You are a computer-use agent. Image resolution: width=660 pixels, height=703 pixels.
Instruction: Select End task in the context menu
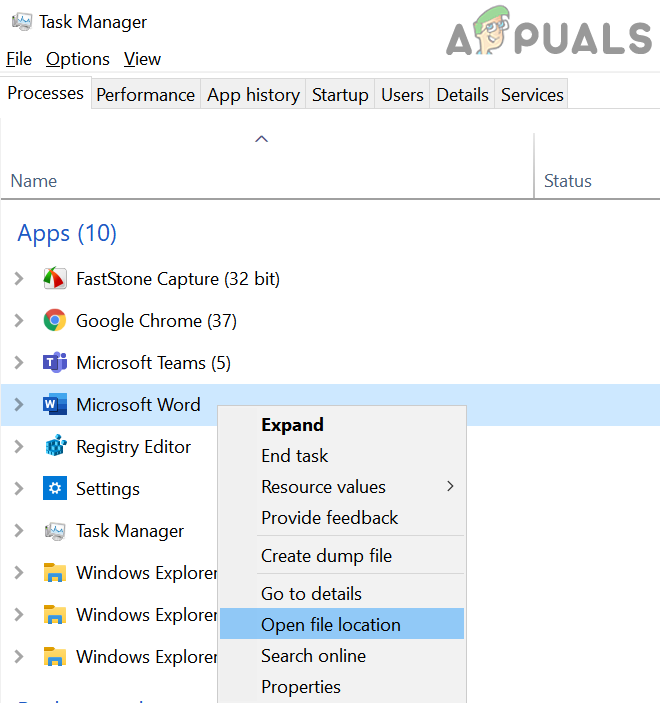pos(295,456)
